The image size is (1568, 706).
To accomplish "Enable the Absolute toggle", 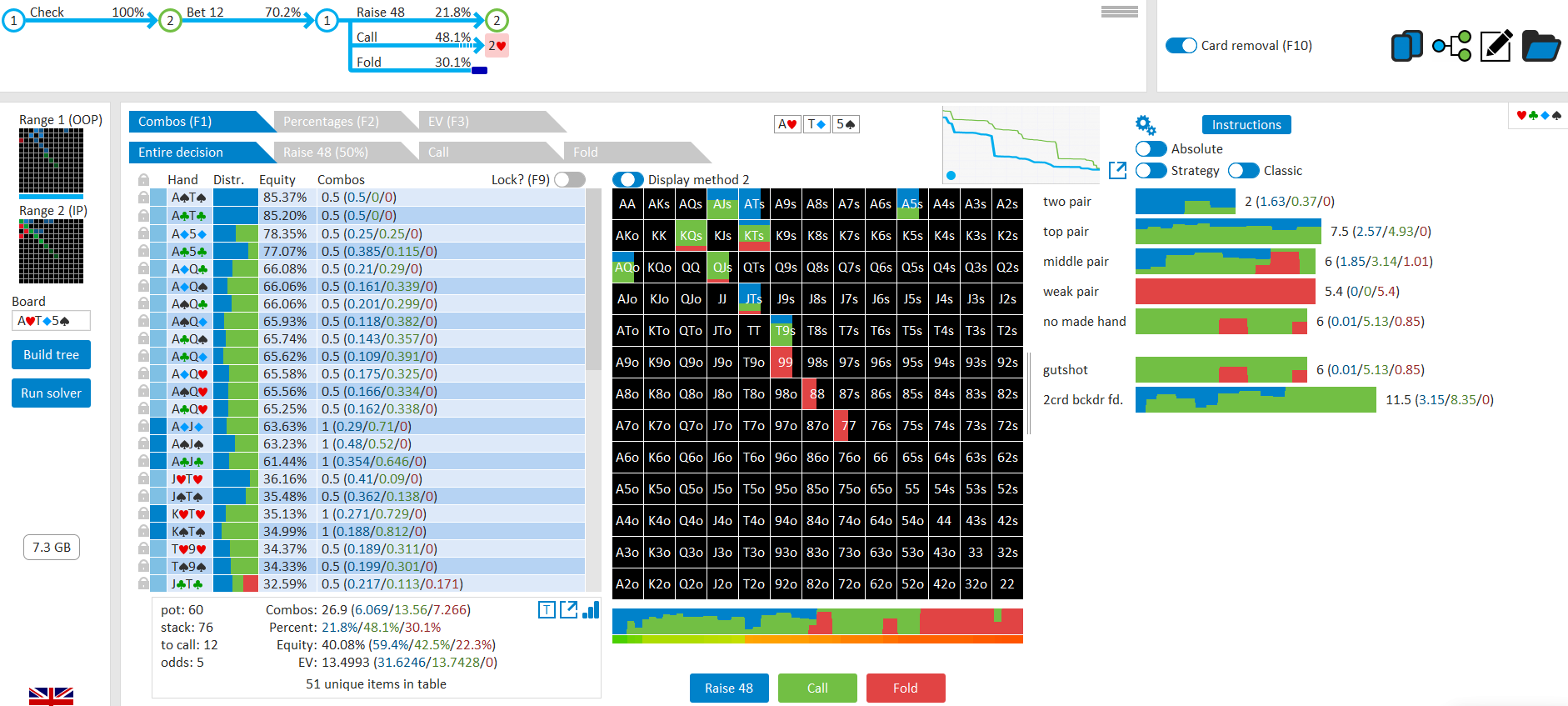I will pyautogui.click(x=1151, y=148).
